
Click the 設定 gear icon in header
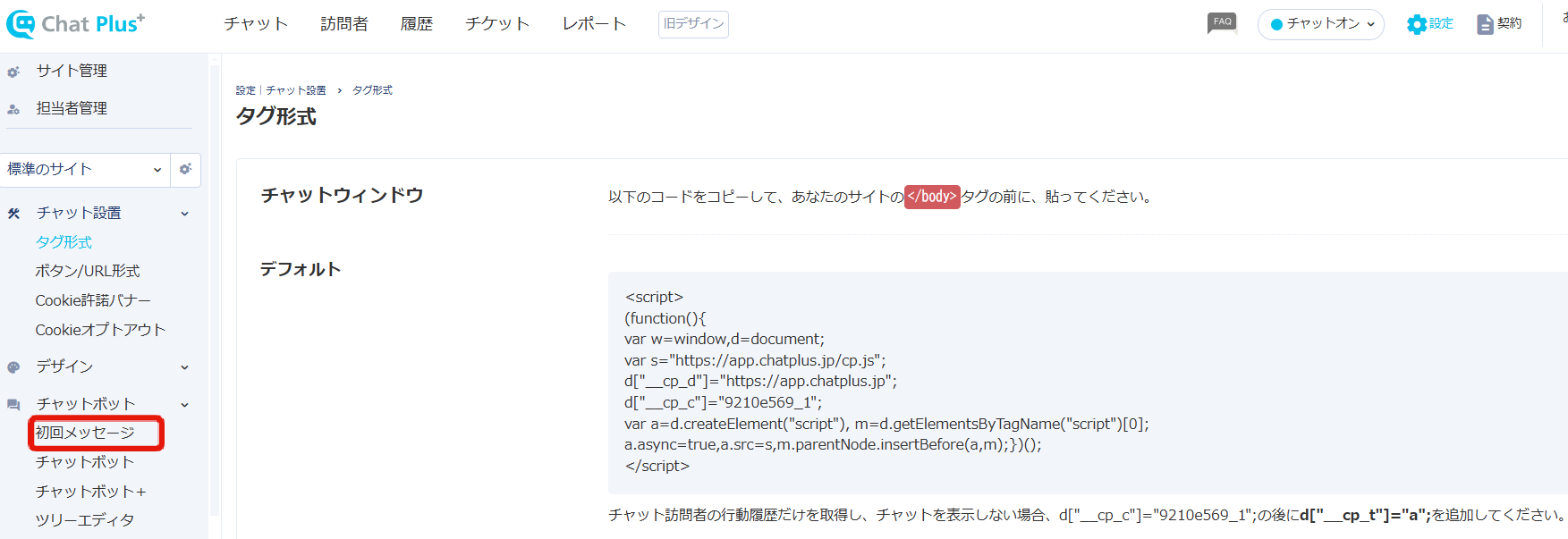1417,24
